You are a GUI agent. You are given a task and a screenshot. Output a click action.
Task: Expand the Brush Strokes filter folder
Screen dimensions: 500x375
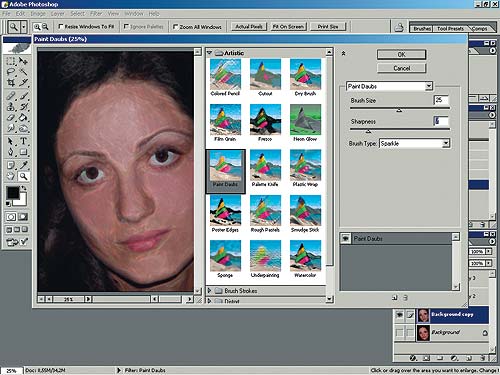[x=210, y=291]
